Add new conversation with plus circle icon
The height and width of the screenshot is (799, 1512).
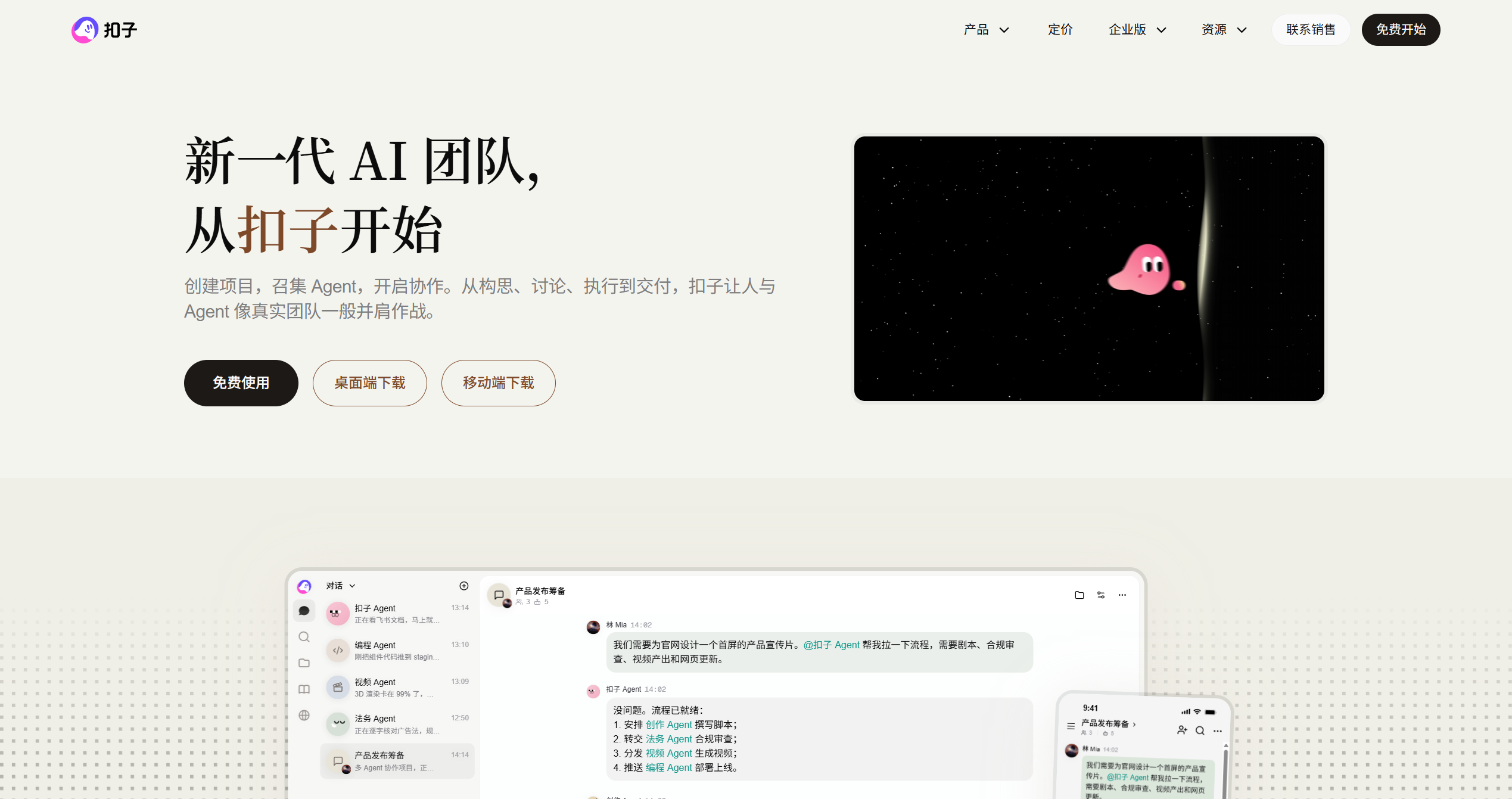(x=464, y=586)
